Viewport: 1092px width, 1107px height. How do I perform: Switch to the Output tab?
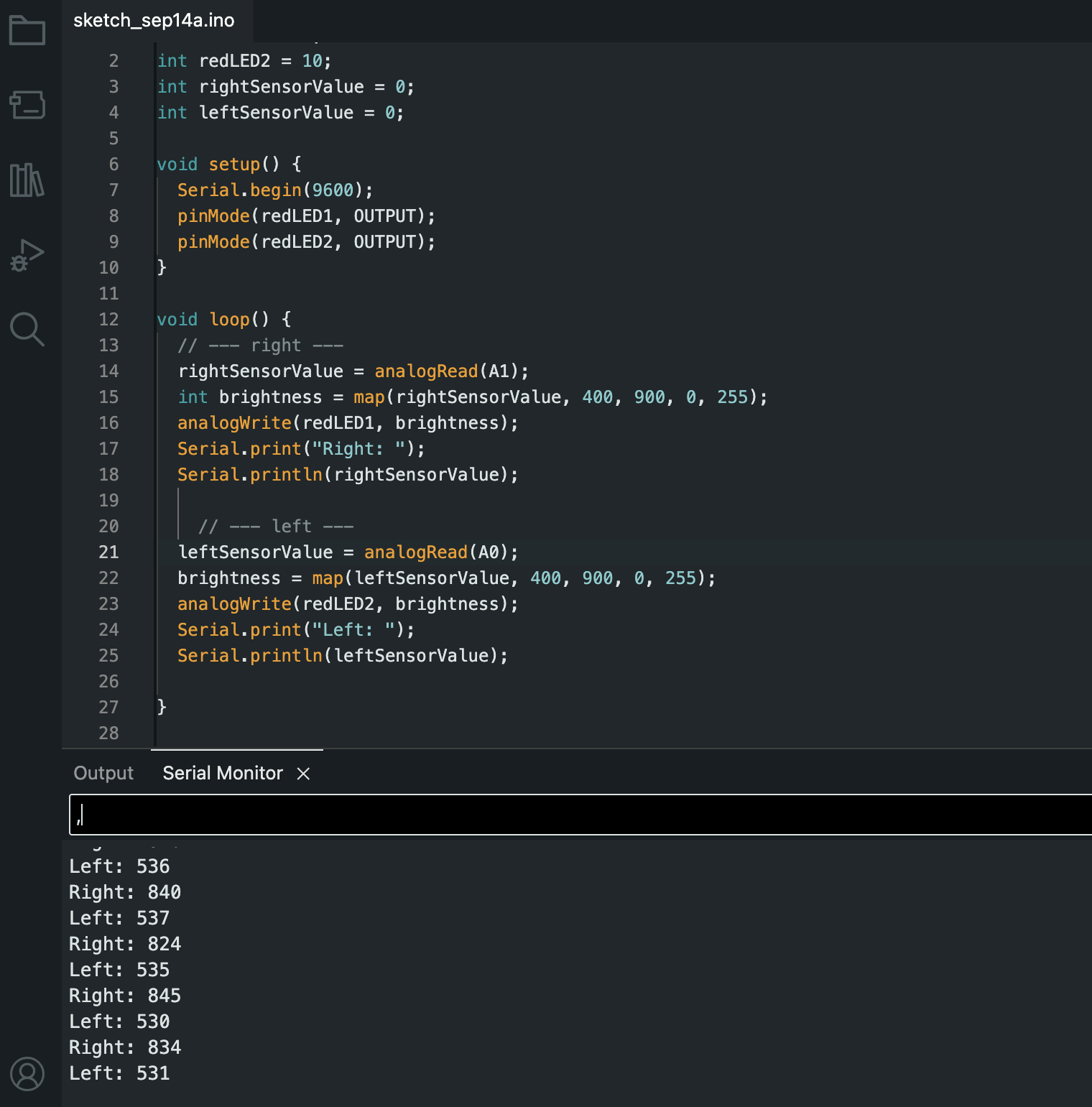pyautogui.click(x=103, y=773)
